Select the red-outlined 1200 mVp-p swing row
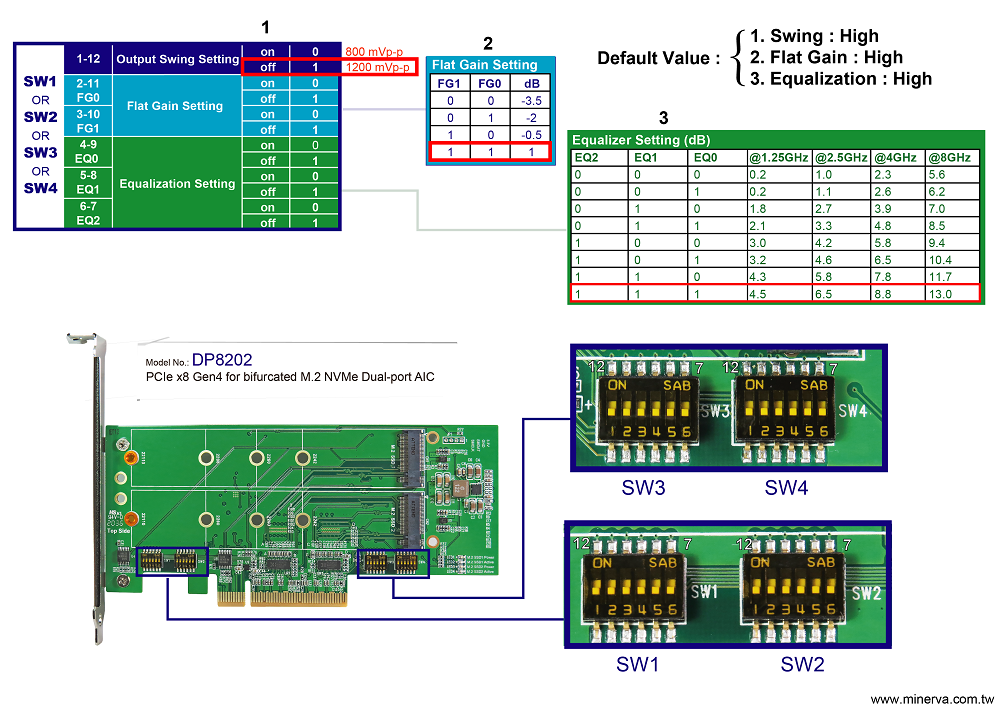The image size is (1000, 707). click(x=329, y=67)
